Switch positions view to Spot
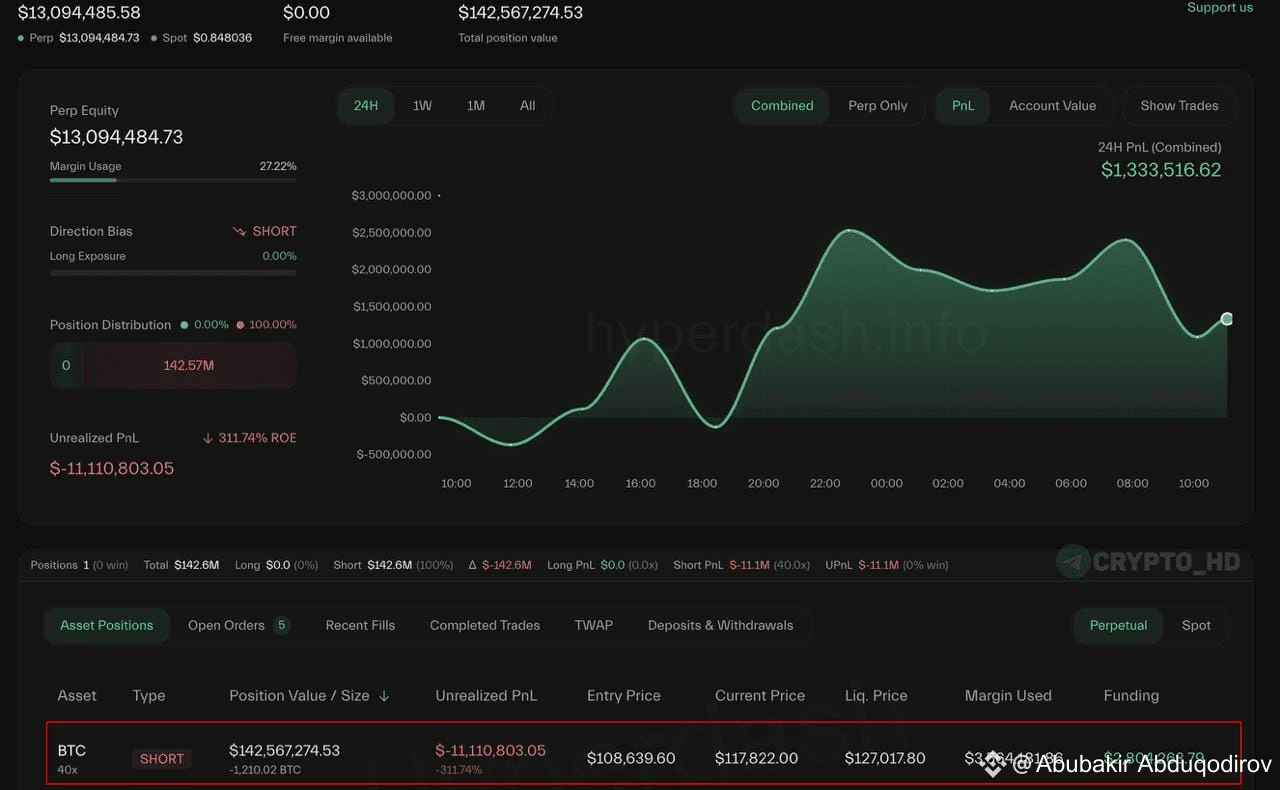The height and width of the screenshot is (790, 1280). pos(1196,626)
